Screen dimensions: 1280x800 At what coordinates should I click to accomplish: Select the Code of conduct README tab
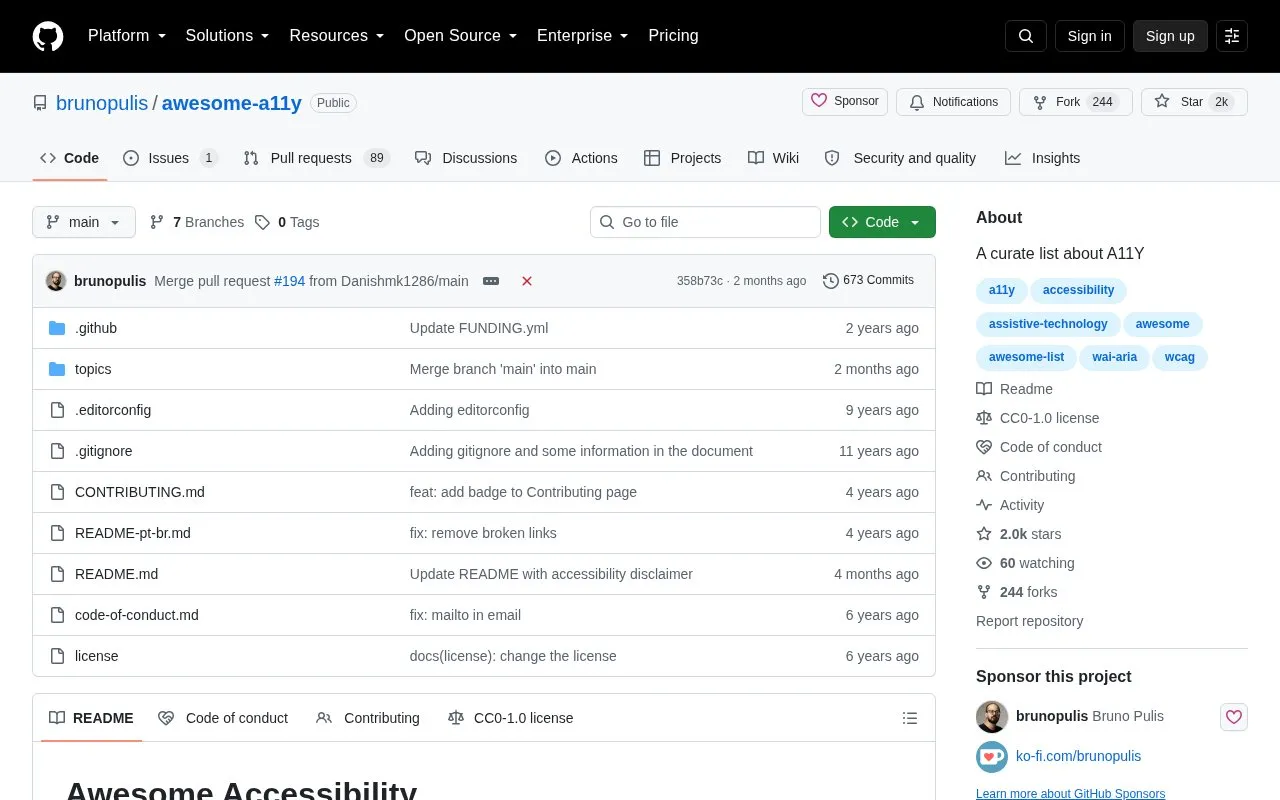coord(223,718)
